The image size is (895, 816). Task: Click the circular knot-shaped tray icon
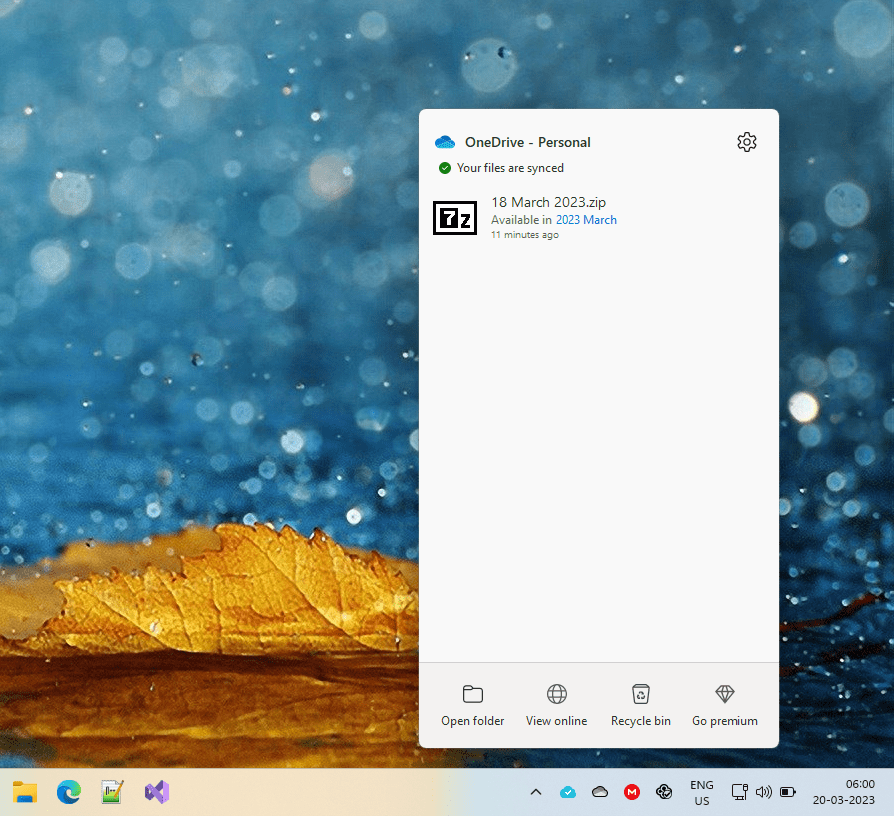(x=664, y=792)
